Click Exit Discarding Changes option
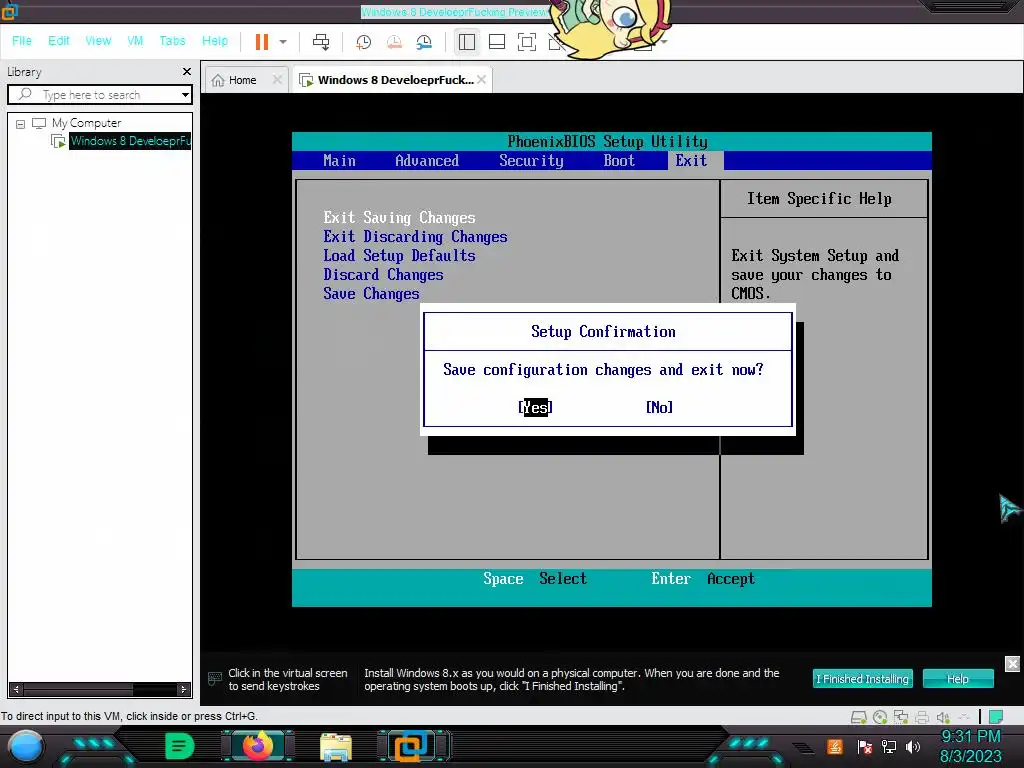The width and height of the screenshot is (1024, 768). (415, 236)
